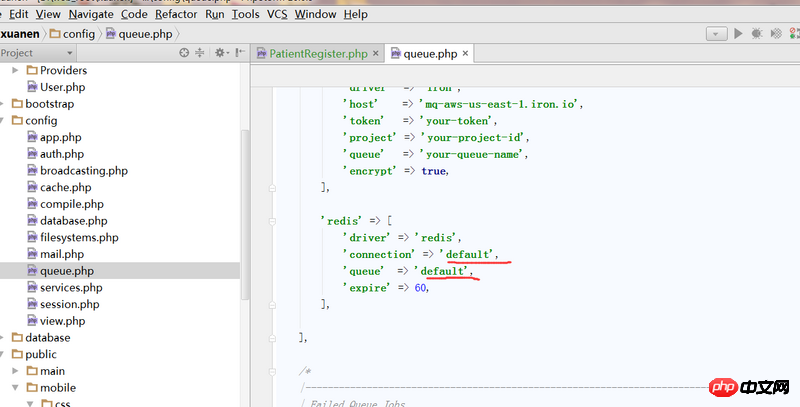
Task: Close the PatientRegister.php tab
Action: point(375,54)
